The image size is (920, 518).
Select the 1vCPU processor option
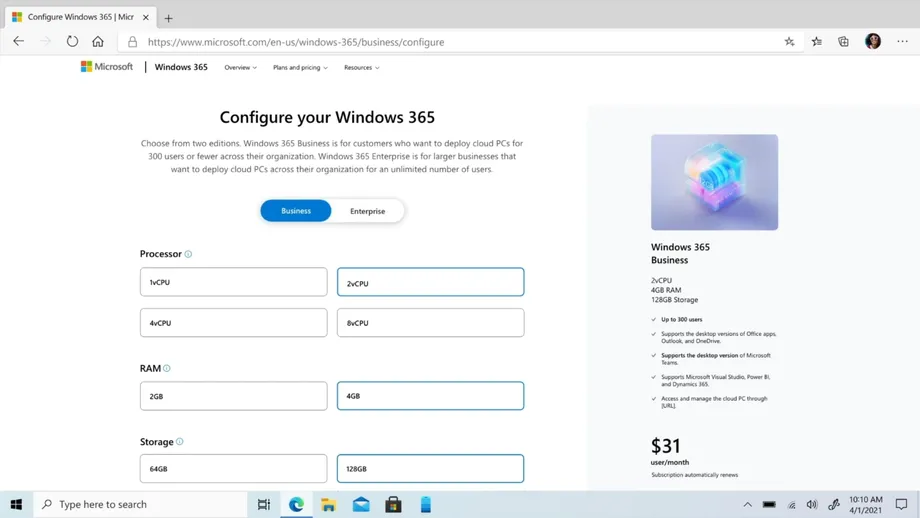click(234, 282)
